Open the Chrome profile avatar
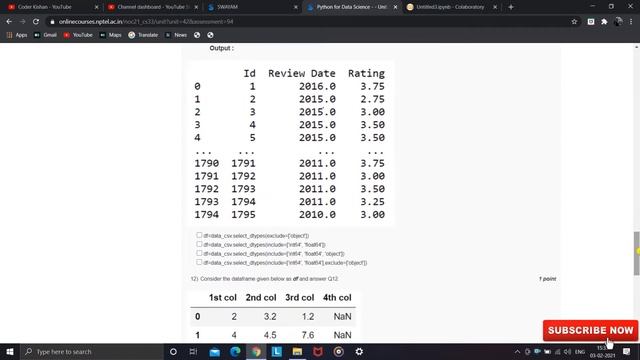Image resolution: width=640 pixels, height=360 pixels. (618, 22)
